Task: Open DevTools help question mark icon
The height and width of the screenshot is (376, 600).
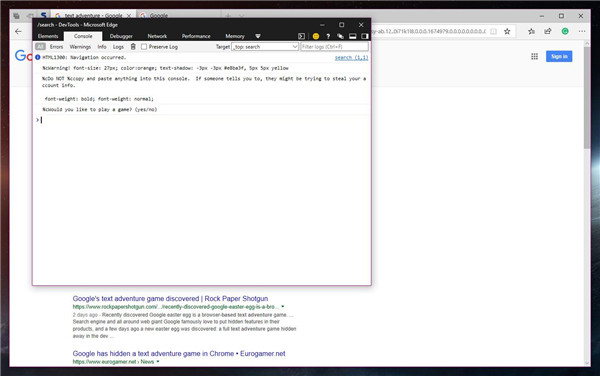Action: (x=328, y=36)
